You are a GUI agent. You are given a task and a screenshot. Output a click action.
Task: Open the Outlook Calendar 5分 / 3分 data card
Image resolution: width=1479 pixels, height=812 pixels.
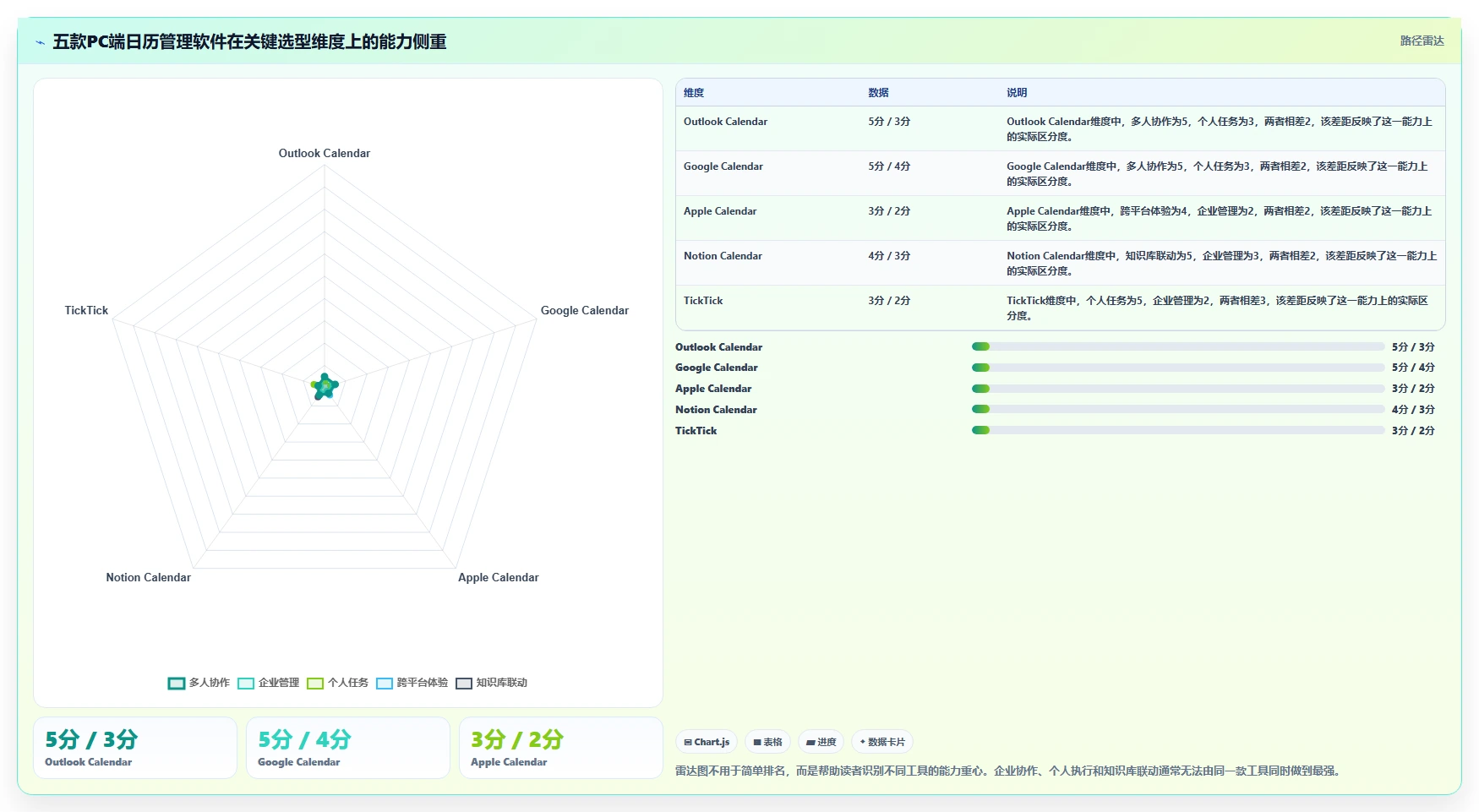click(135, 748)
